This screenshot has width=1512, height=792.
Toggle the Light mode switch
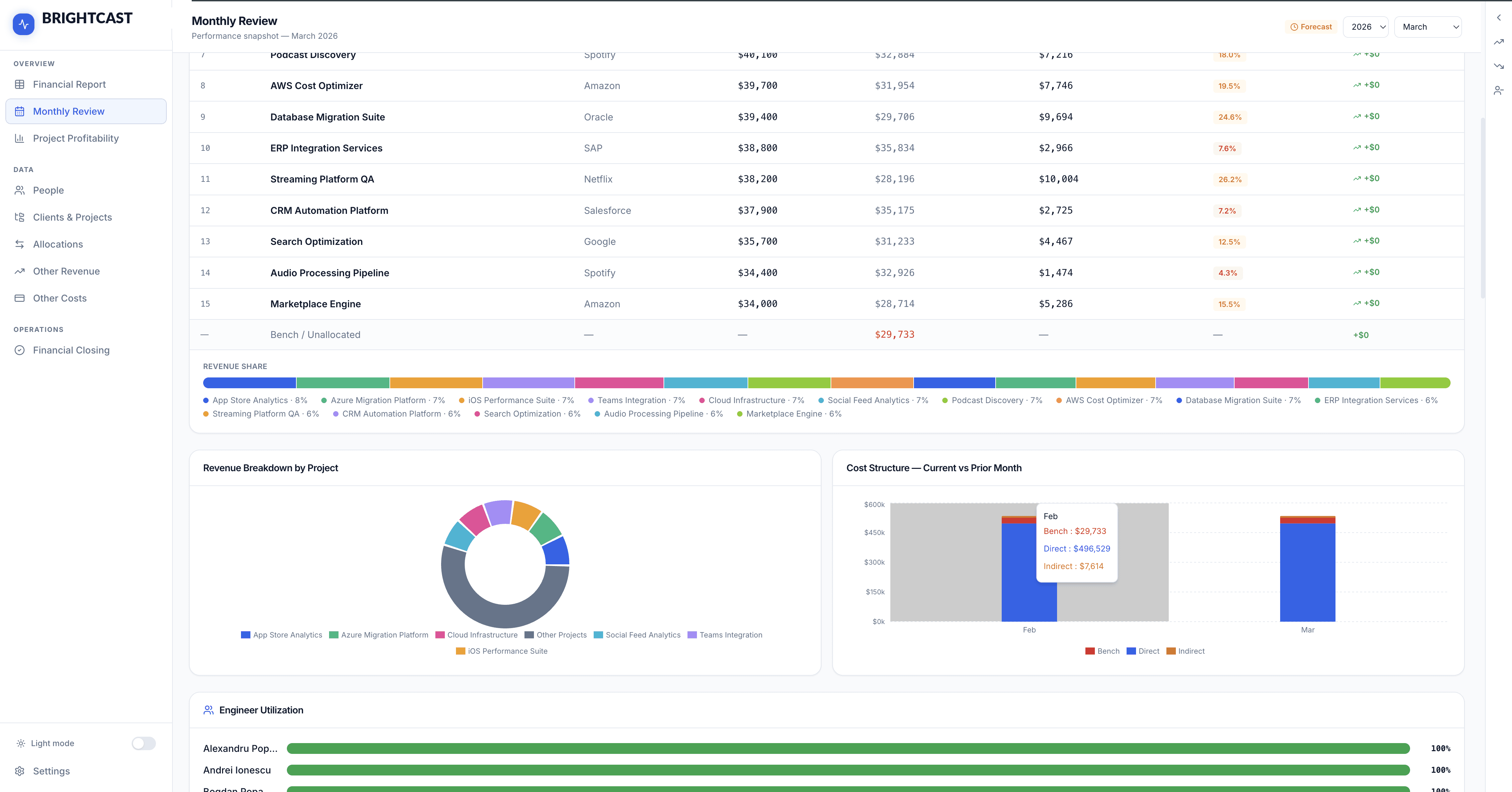coord(143,743)
